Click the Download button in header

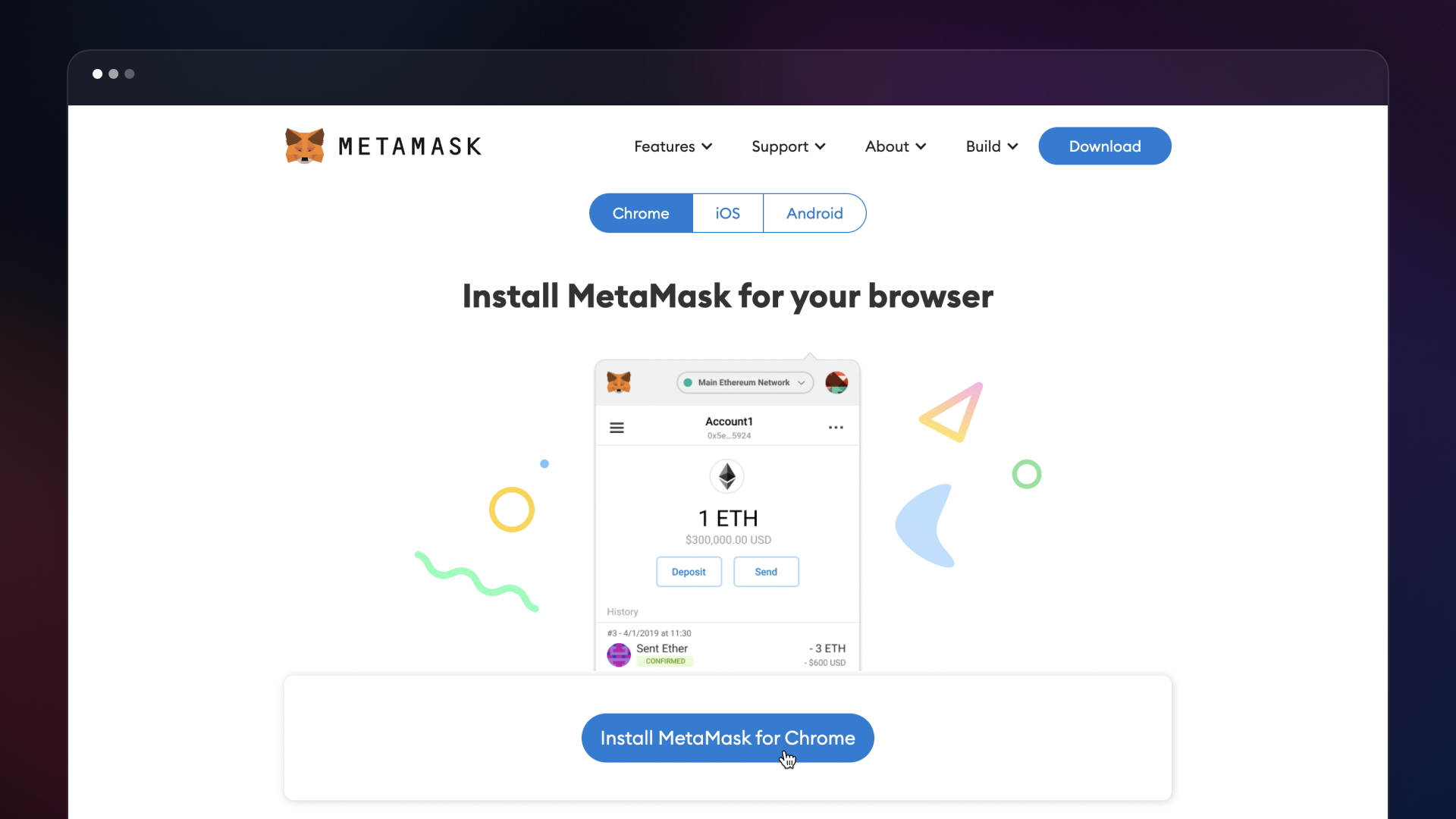point(1104,146)
